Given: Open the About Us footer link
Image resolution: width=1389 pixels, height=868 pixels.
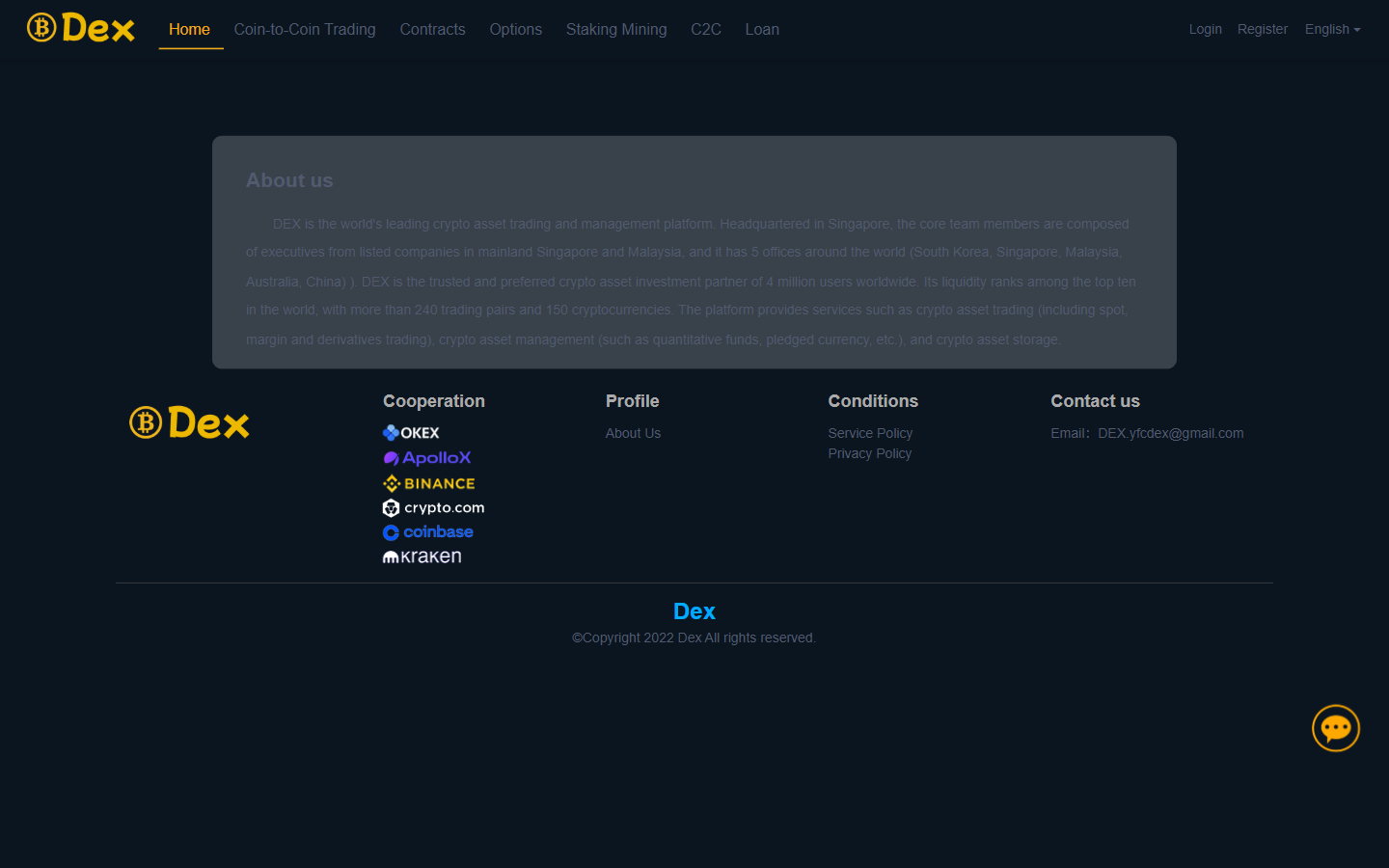Looking at the screenshot, I should (x=634, y=433).
